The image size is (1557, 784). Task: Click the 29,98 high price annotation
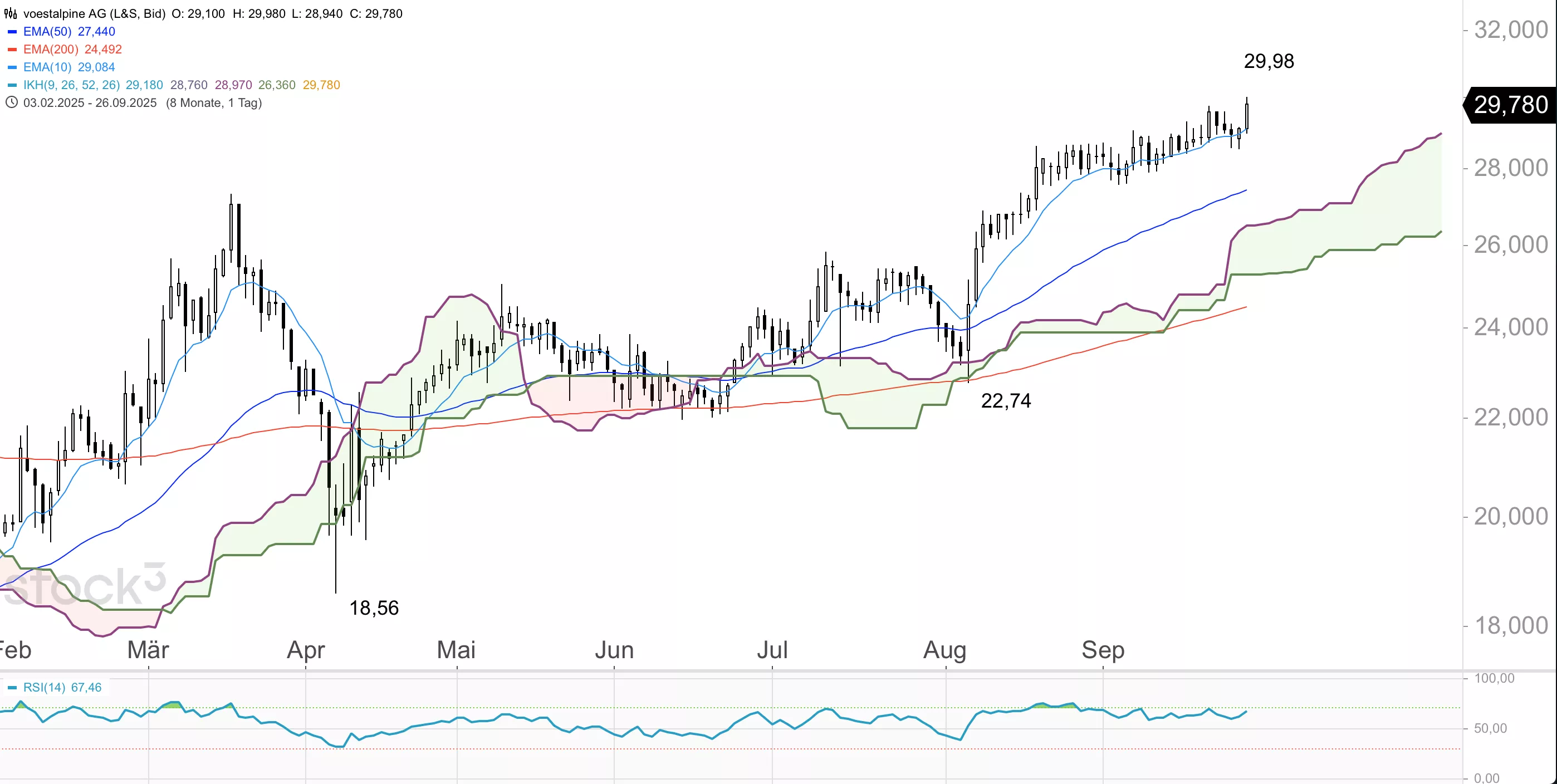[1268, 61]
